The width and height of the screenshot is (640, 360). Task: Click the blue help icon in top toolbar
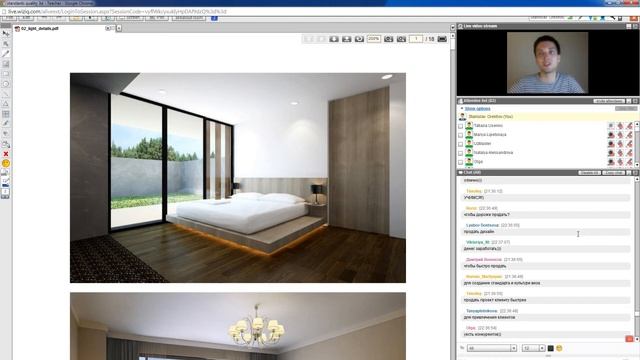(214, 18)
